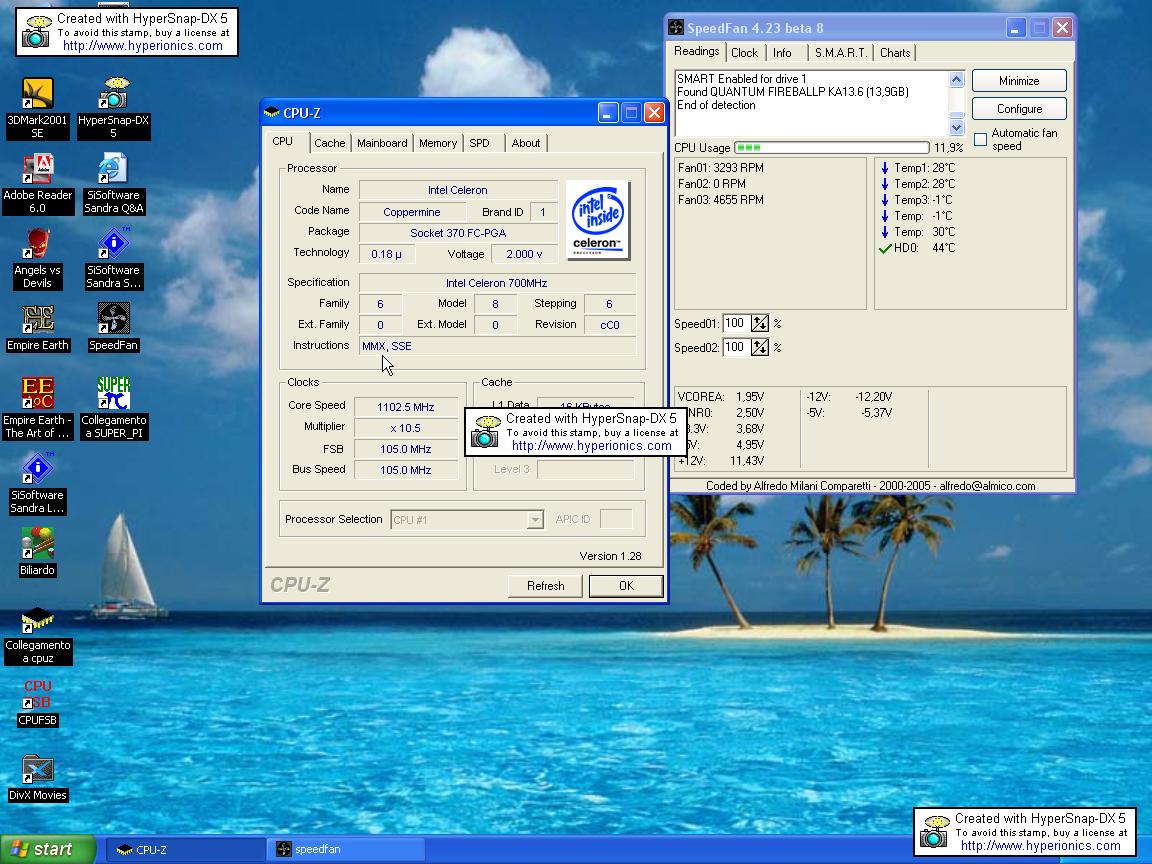This screenshot has height=864, width=1152.
Task: Click the Fan03: 4655 RPM reading
Action: (721, 200)
